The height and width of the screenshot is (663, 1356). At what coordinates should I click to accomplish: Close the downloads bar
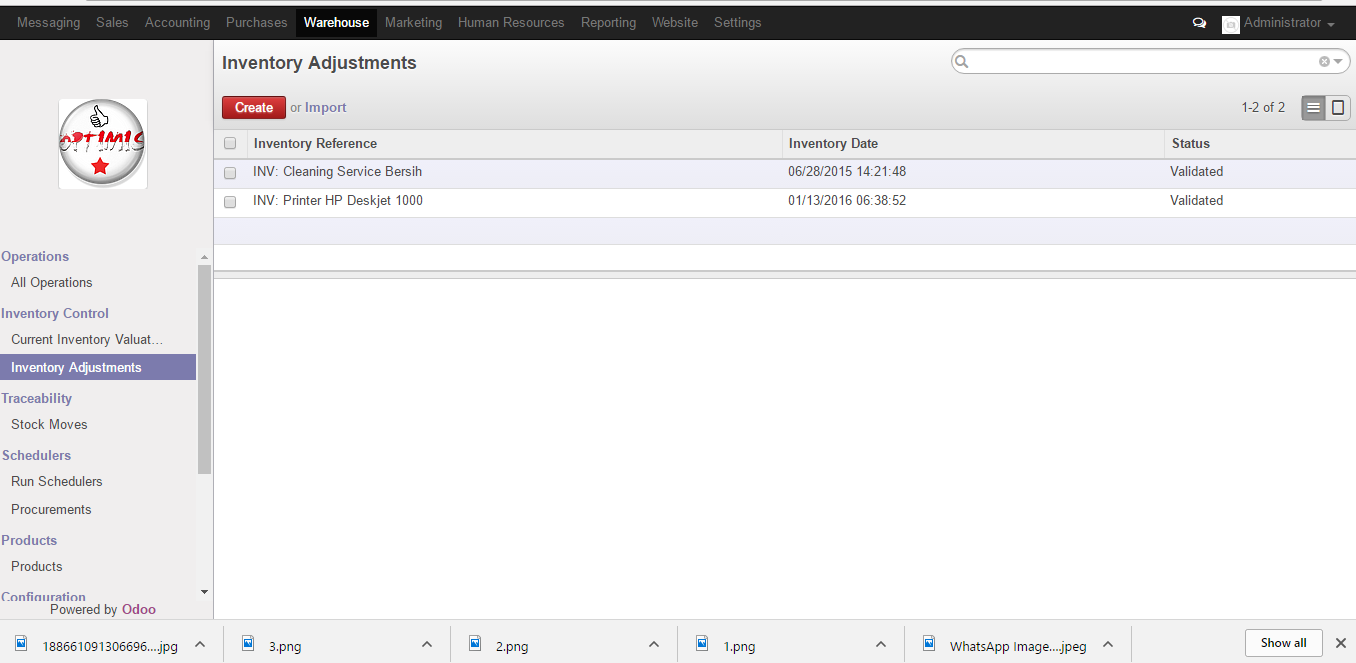[x=1341, y=643]
